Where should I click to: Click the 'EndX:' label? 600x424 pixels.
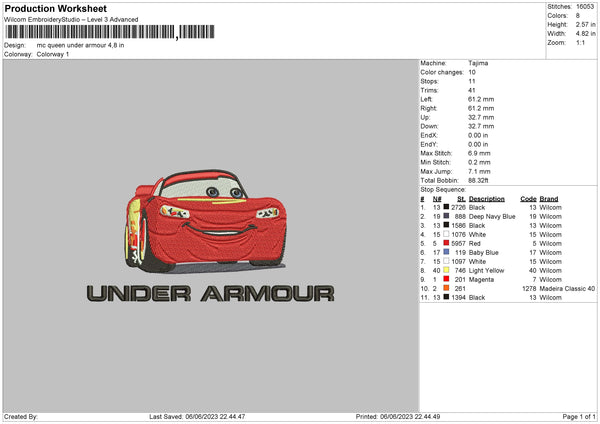coord(429,135)
